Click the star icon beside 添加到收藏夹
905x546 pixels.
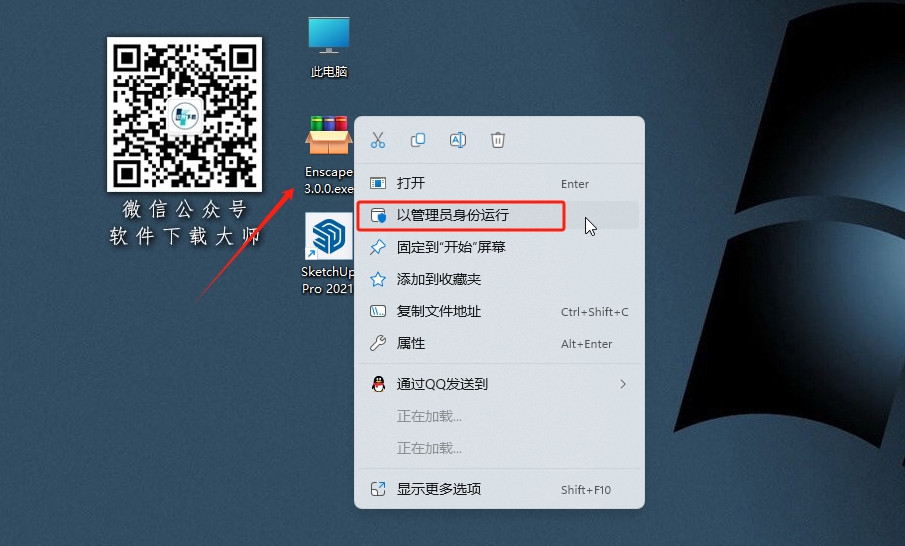(378, 279)
